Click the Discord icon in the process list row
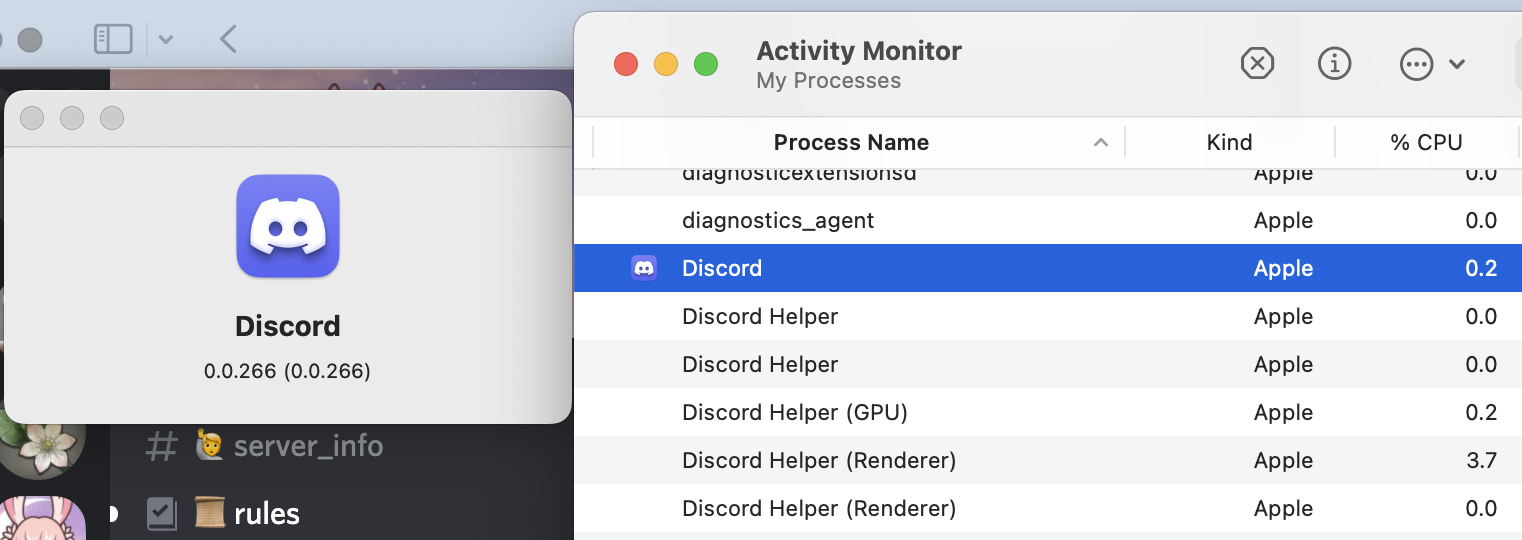Viewport: 1522px width, 540px height. point(644,268)
